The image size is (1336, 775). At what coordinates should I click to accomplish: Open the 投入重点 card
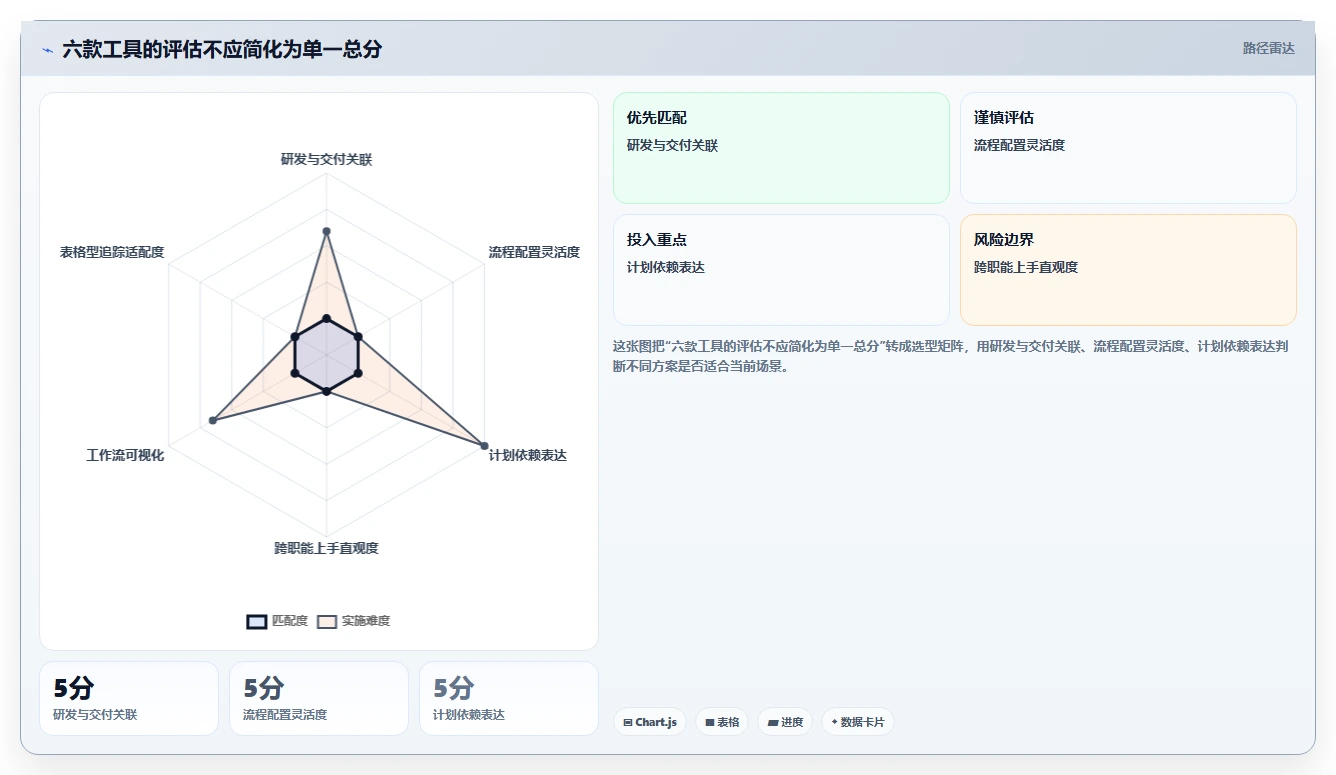781,270
